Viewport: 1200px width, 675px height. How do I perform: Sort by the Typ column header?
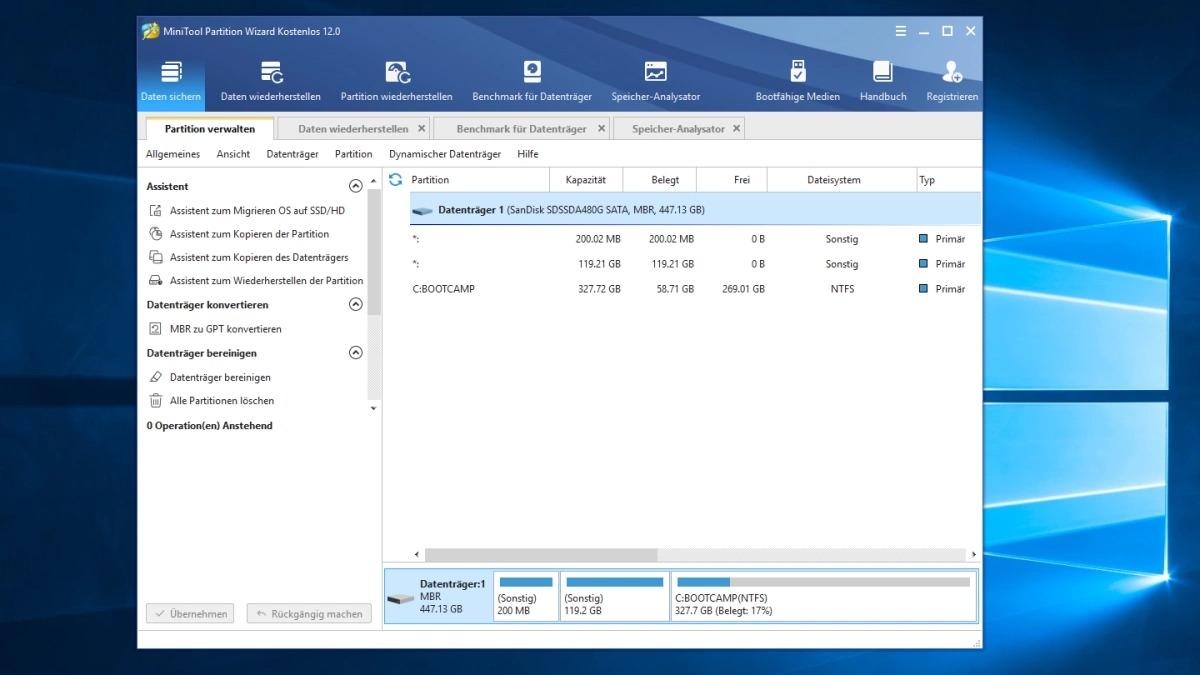948,180
